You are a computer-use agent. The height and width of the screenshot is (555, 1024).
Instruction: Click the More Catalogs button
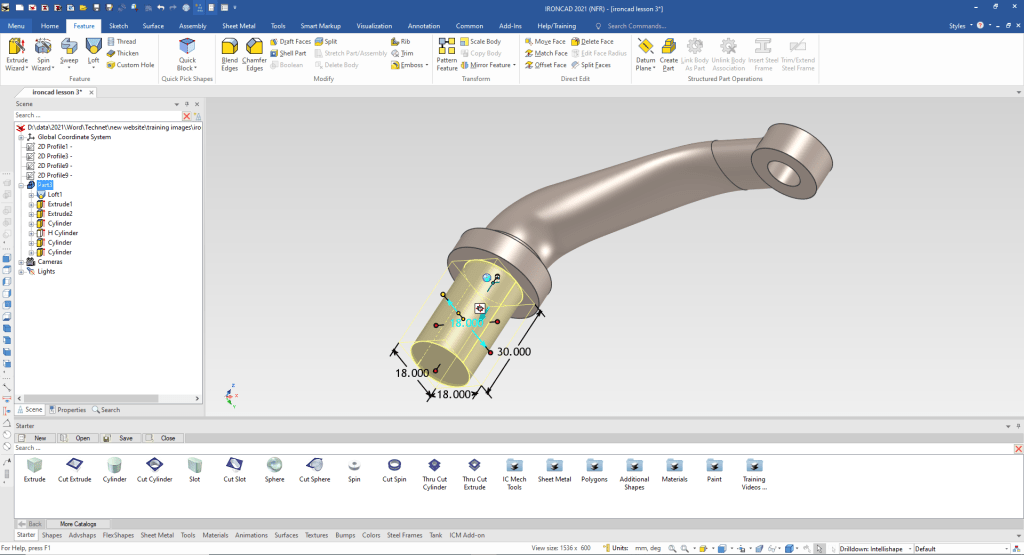(78, 523)
